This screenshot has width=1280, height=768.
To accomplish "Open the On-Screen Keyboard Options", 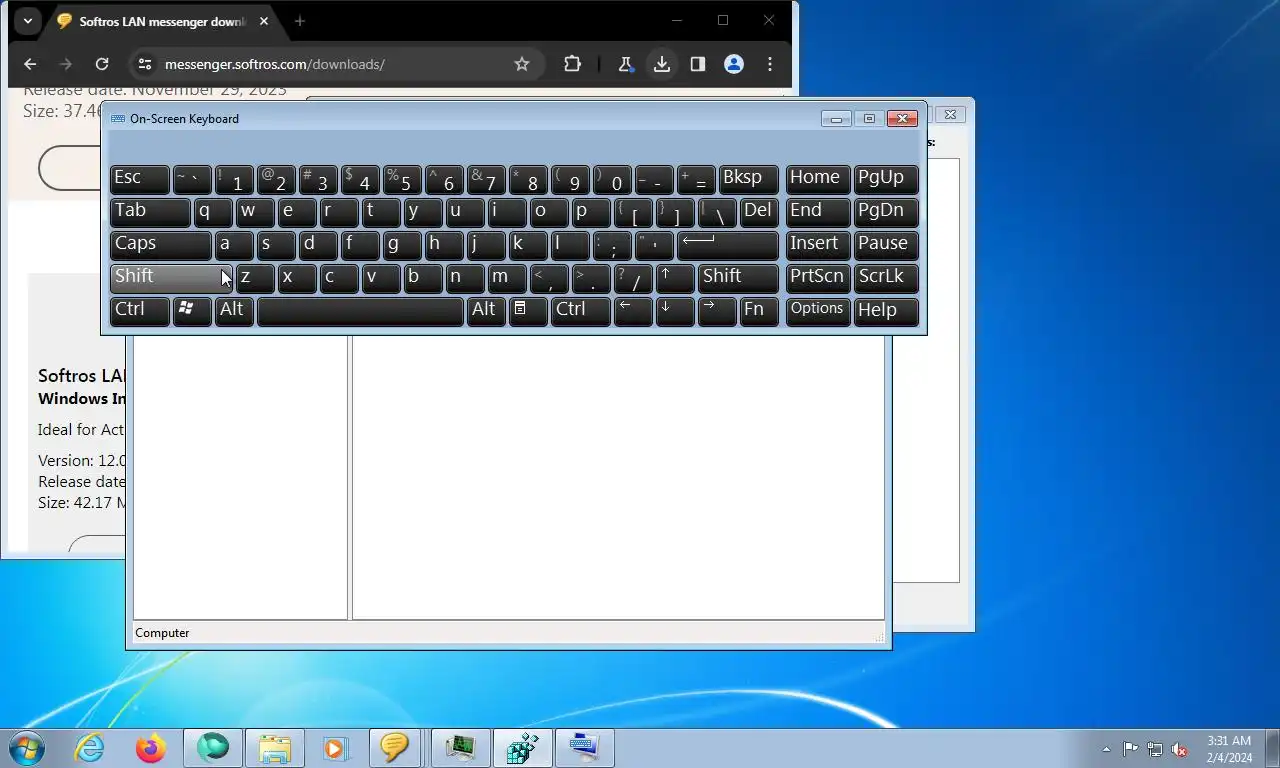I will (818, 311).
